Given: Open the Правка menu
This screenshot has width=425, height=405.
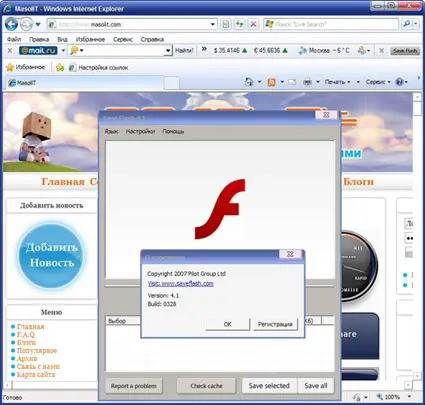Looking at the screenshot, I should (39, 39).
